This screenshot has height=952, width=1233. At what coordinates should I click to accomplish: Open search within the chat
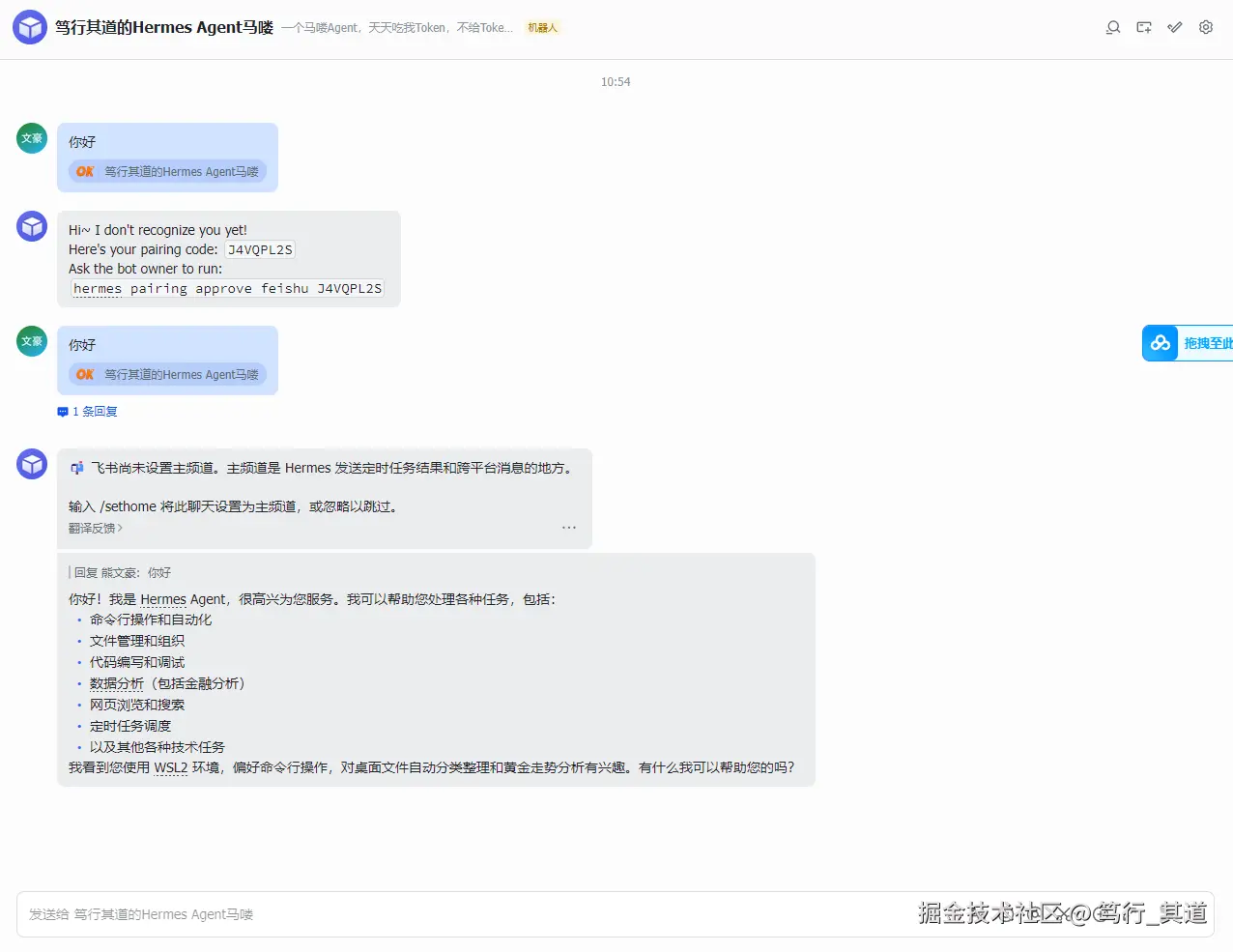[1112, 27]
